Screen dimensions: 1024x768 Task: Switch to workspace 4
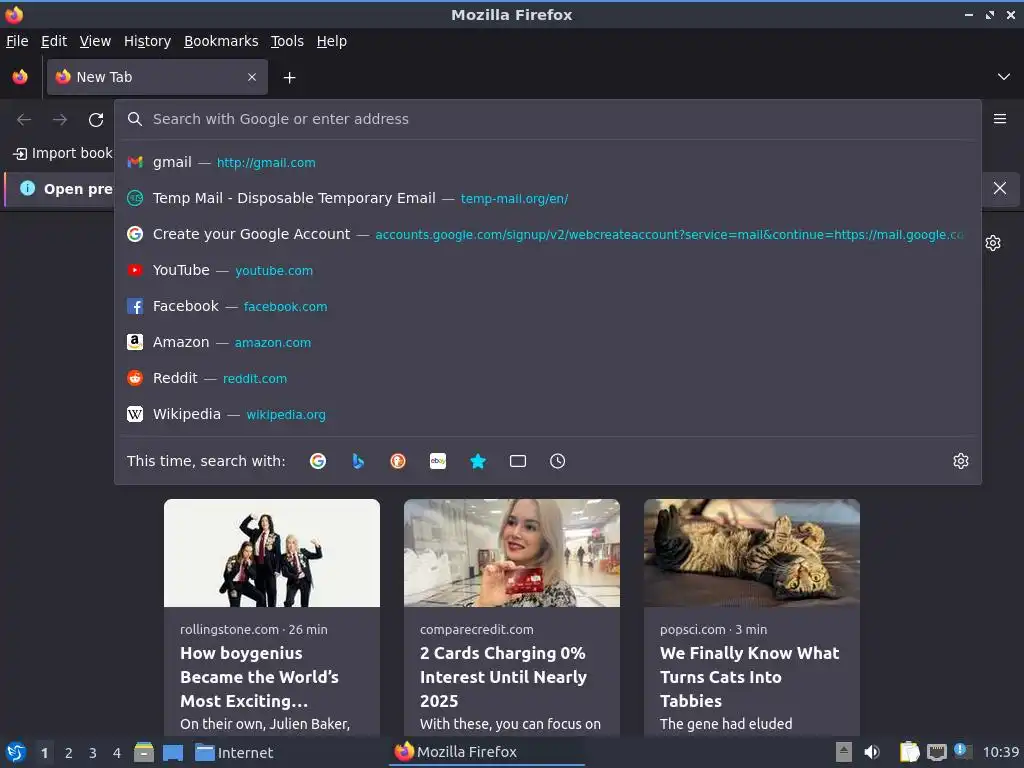click(117, 753)
